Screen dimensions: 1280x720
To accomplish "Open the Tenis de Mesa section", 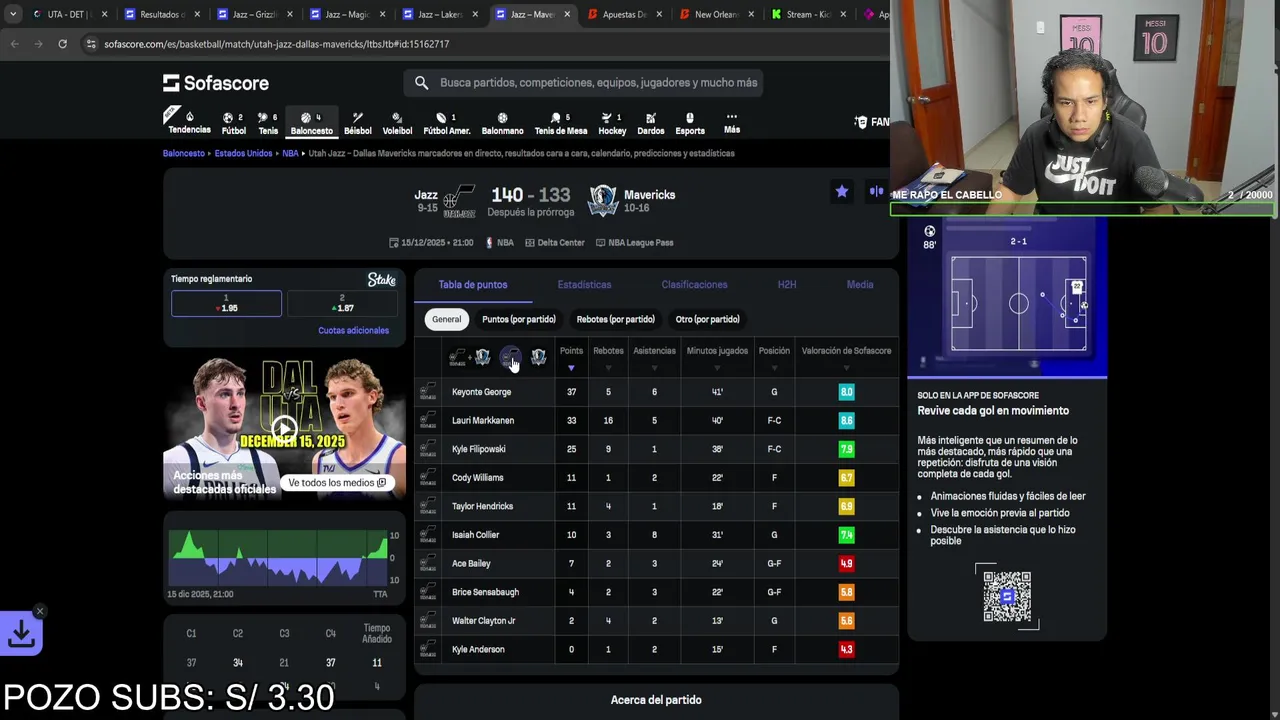I will click(x=561, y=123).
